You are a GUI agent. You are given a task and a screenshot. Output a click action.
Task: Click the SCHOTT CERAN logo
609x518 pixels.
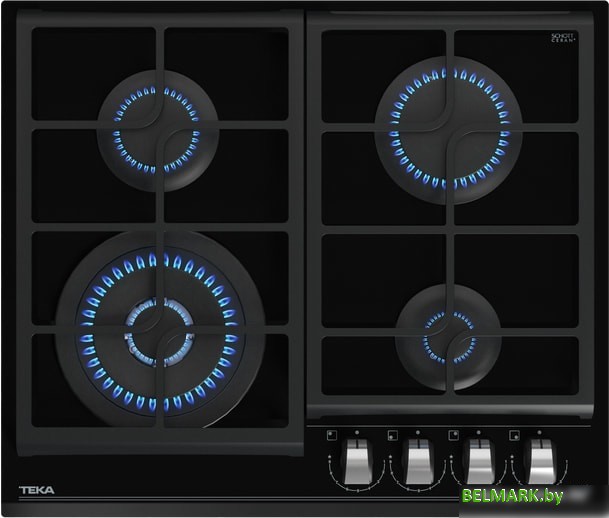point(564,38)
